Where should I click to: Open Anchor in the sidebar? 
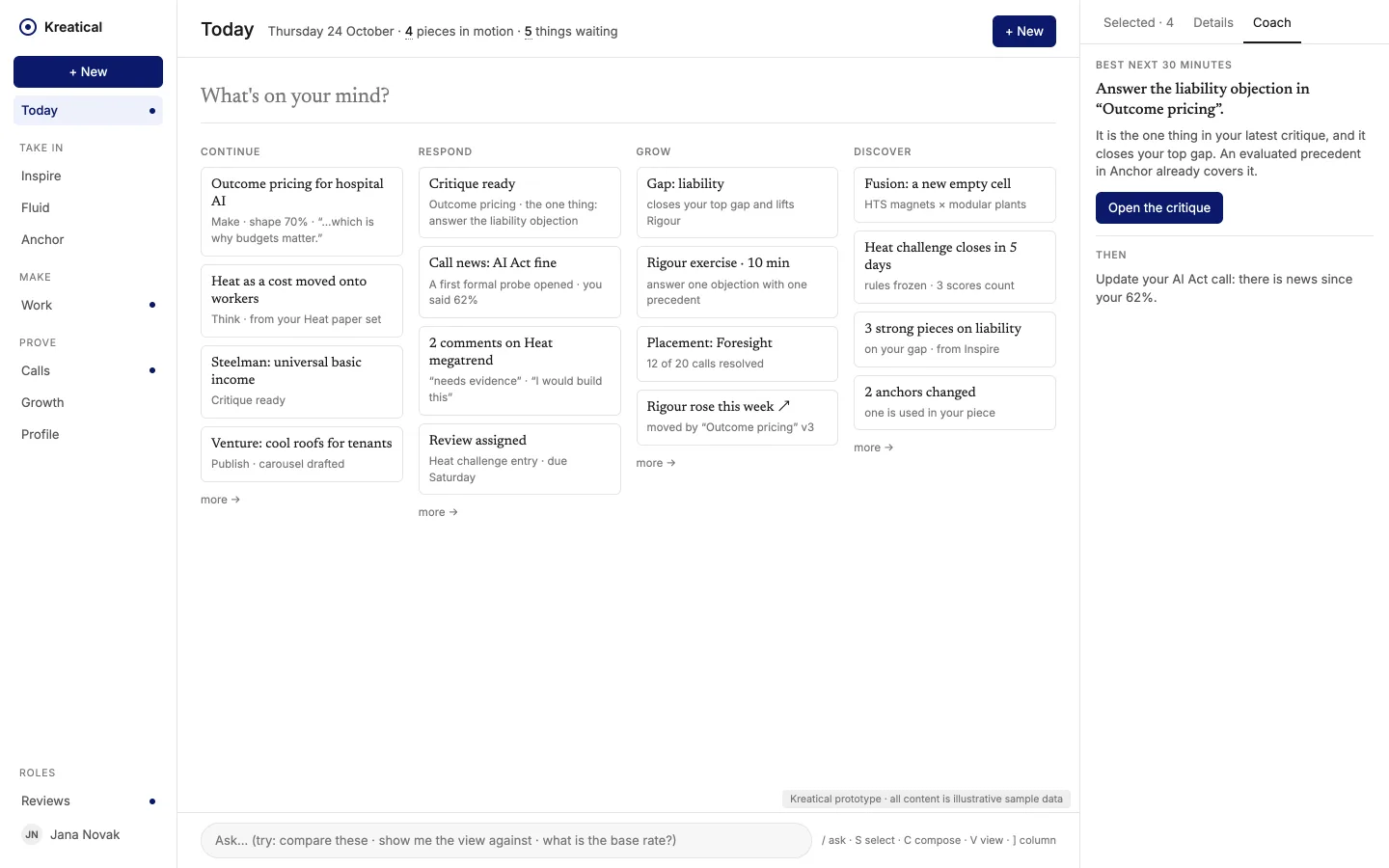tap(88, 239)
